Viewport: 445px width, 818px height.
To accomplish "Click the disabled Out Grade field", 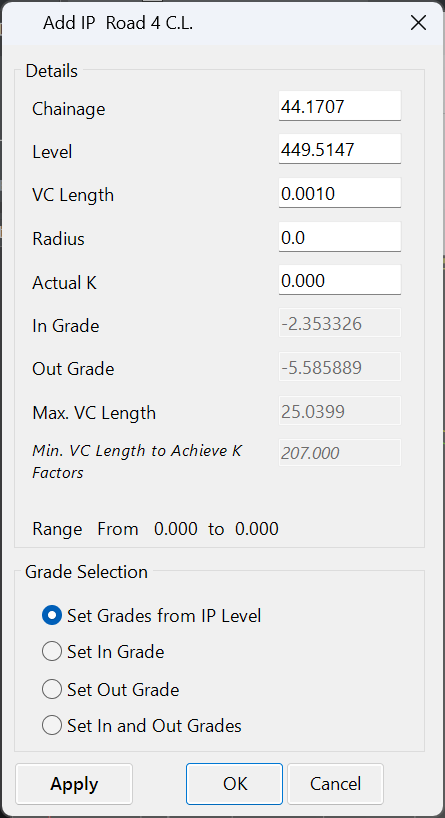I will point(340,367).
